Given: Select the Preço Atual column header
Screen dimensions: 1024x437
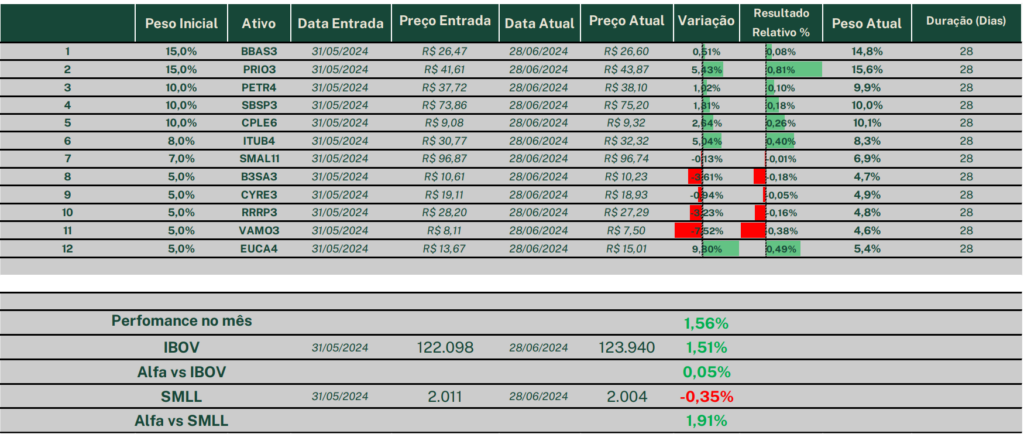Looking at the screenshot, I should [x=626, y=24].
